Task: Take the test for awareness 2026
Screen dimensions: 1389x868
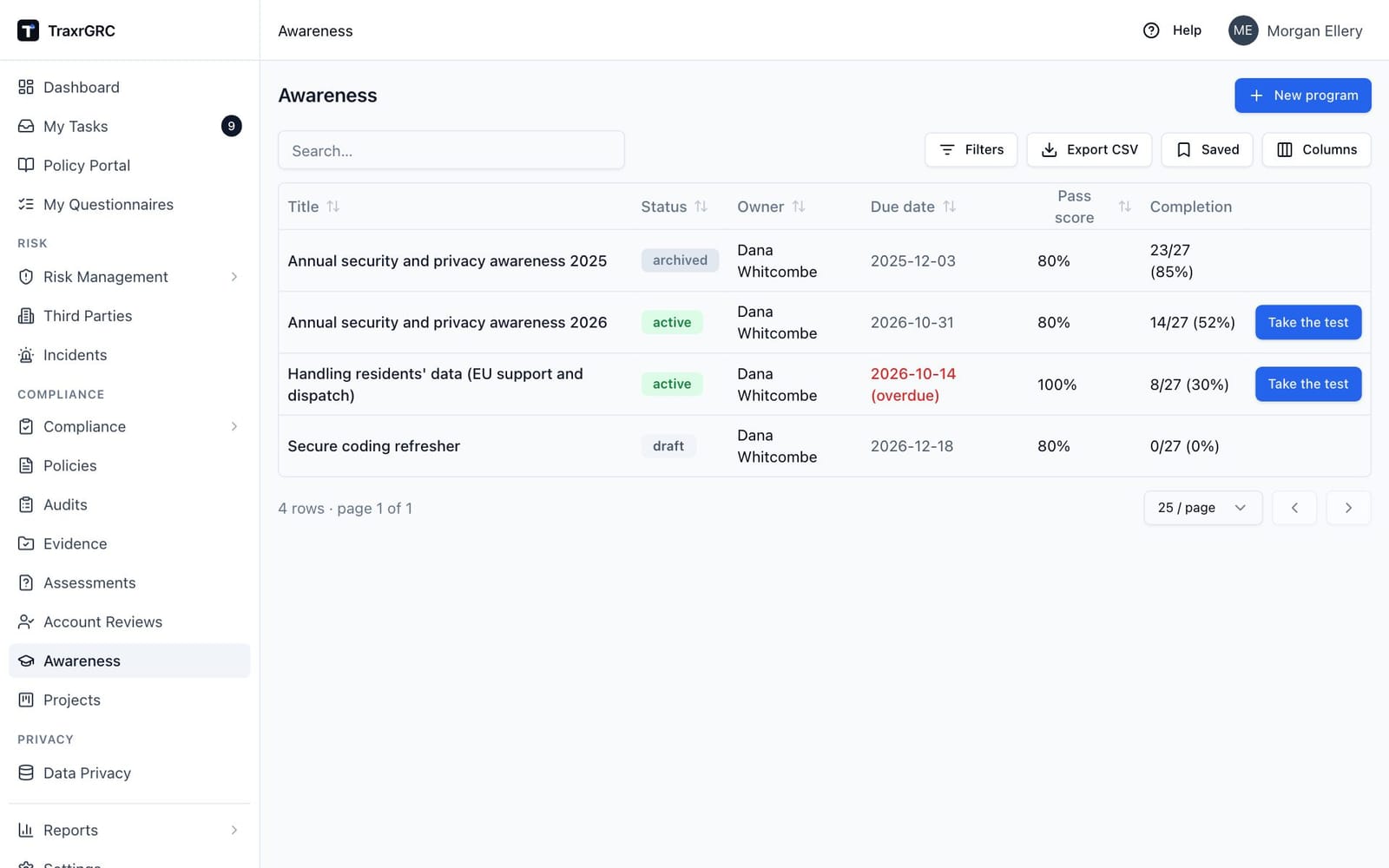Action: coord(1307,322)
